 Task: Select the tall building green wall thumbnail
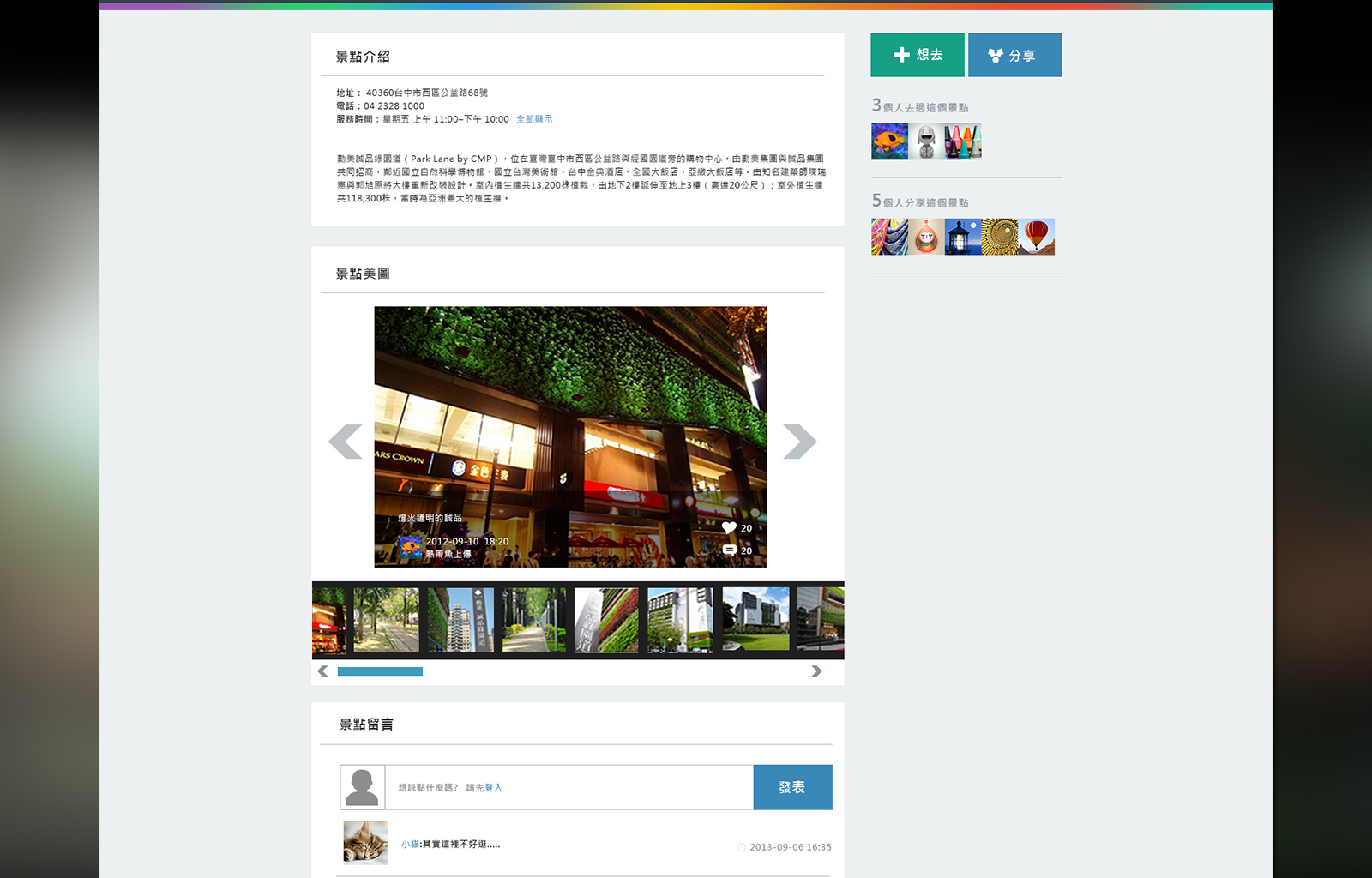[460, 620]
